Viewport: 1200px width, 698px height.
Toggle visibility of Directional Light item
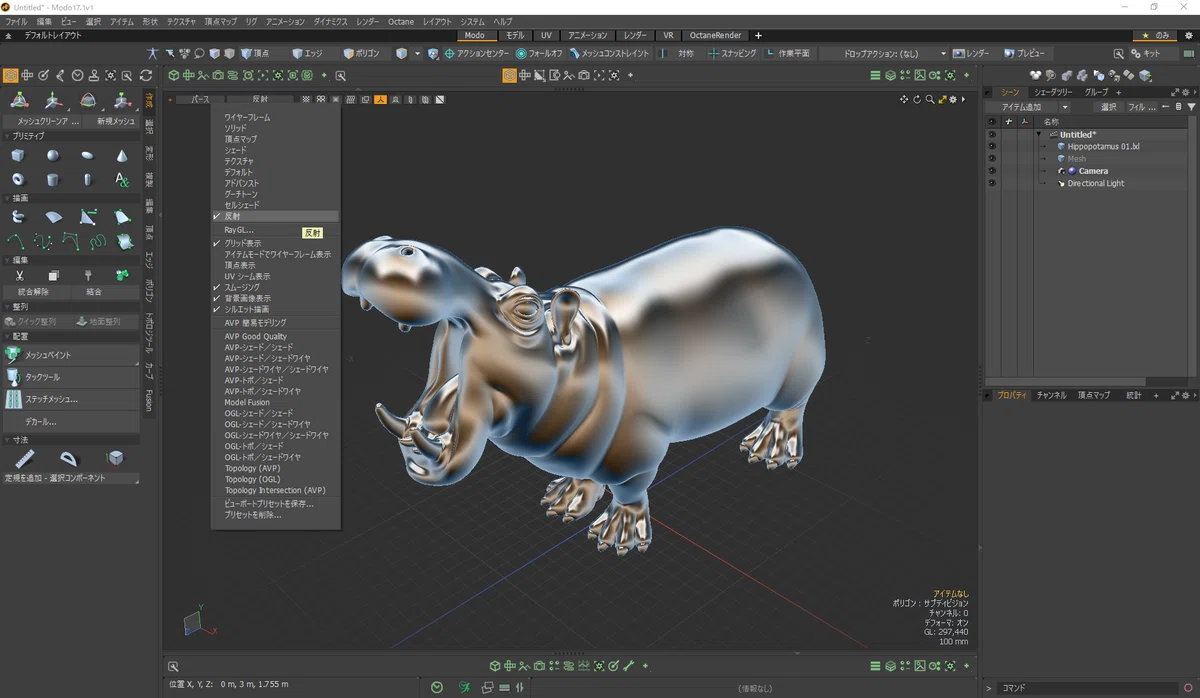(992, 183)
